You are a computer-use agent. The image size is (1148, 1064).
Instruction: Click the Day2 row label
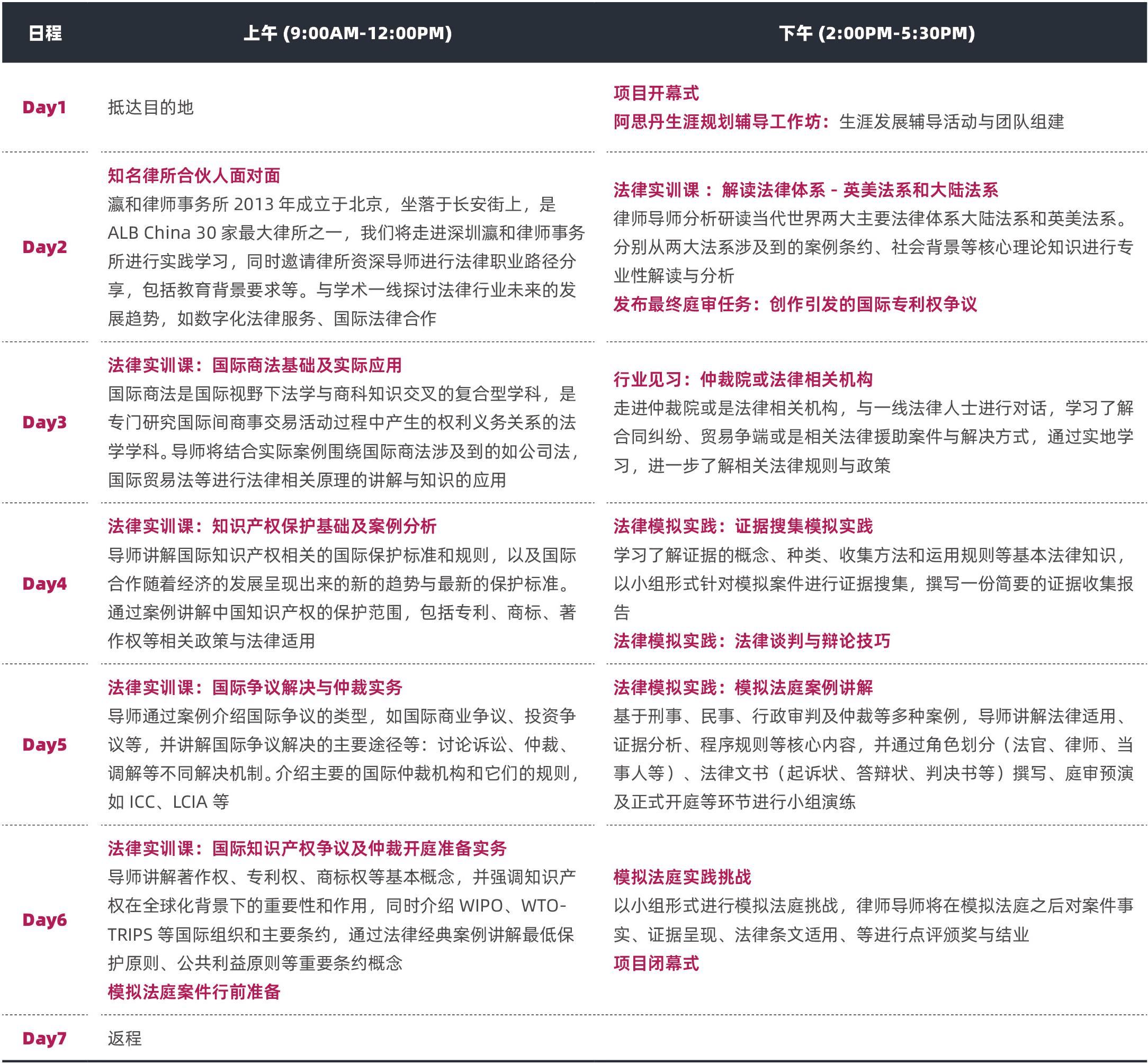point(44,247)
